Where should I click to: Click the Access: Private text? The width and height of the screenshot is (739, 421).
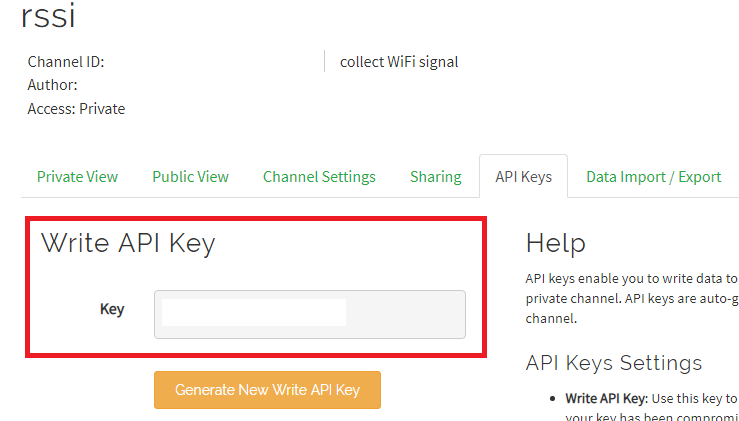click(x=76, y=109)
